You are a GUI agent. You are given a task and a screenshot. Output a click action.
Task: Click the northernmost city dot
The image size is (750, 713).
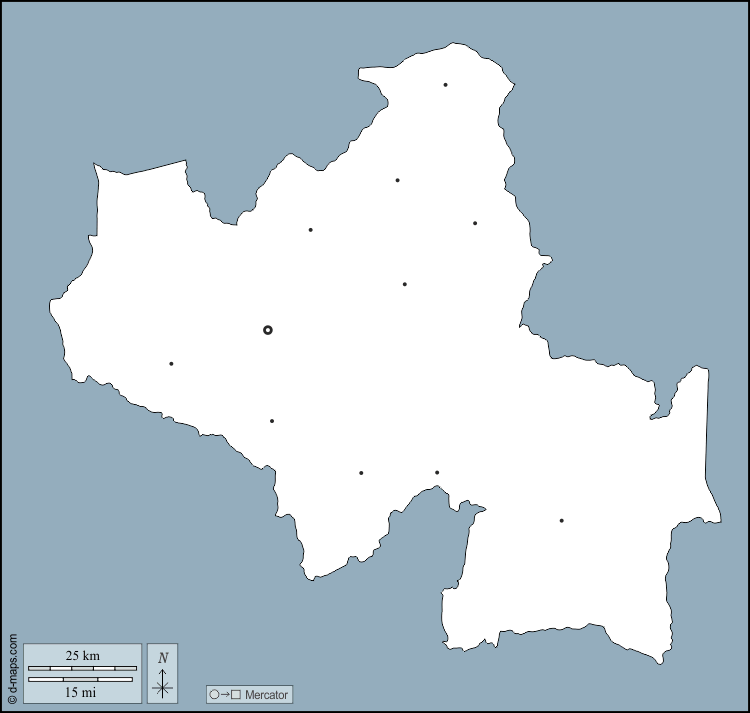pyautogui.click(x=445, y=85)
